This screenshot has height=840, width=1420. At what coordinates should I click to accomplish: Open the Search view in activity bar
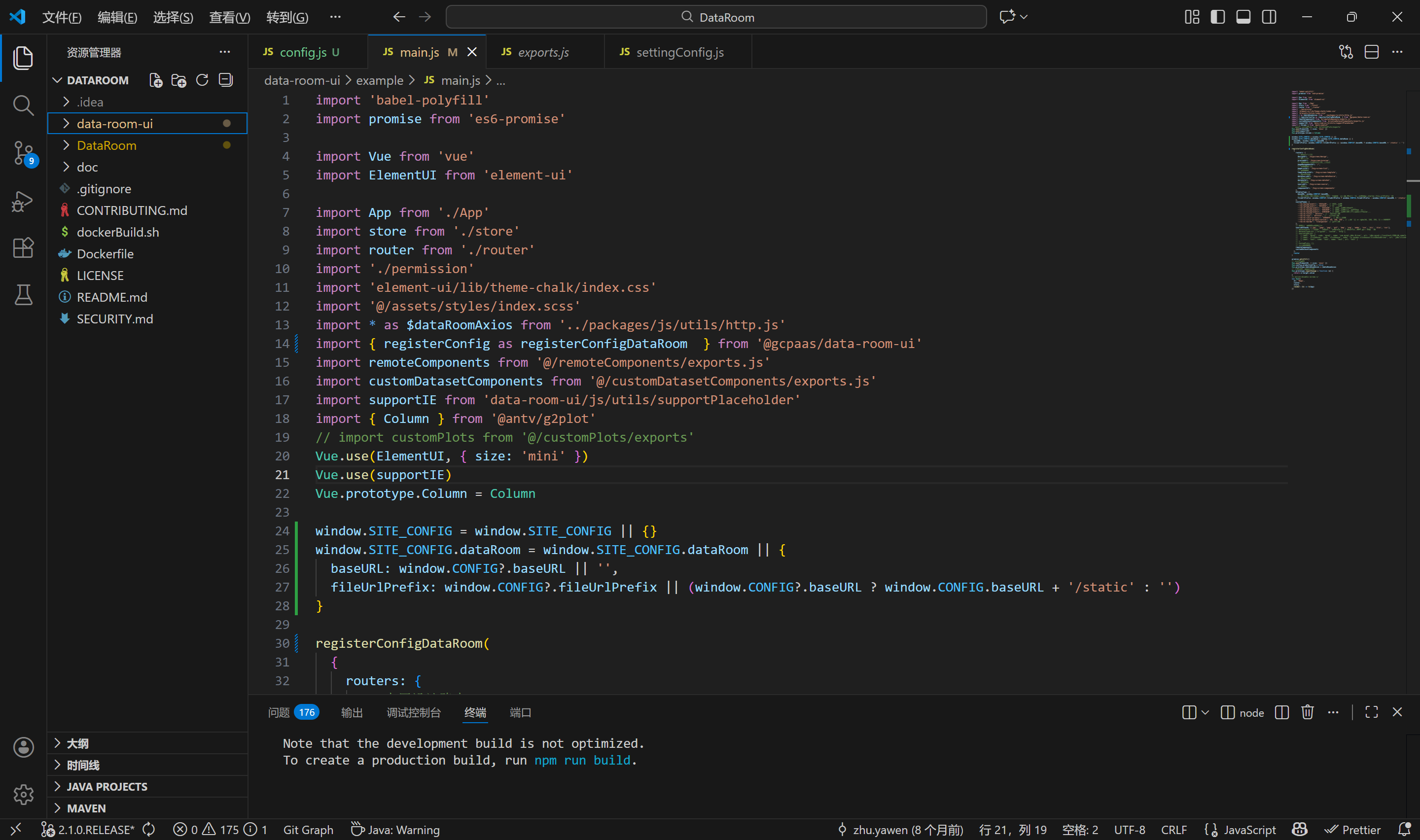click(23, 105)
